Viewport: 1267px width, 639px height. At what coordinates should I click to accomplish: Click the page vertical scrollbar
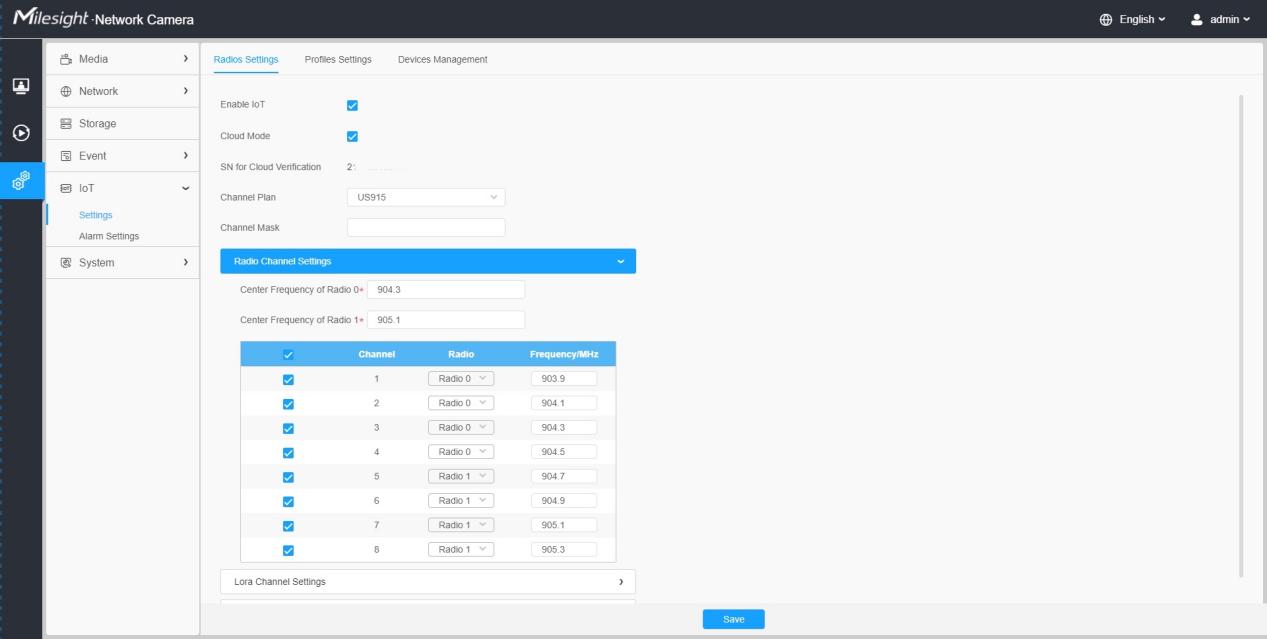(1239, 335)
